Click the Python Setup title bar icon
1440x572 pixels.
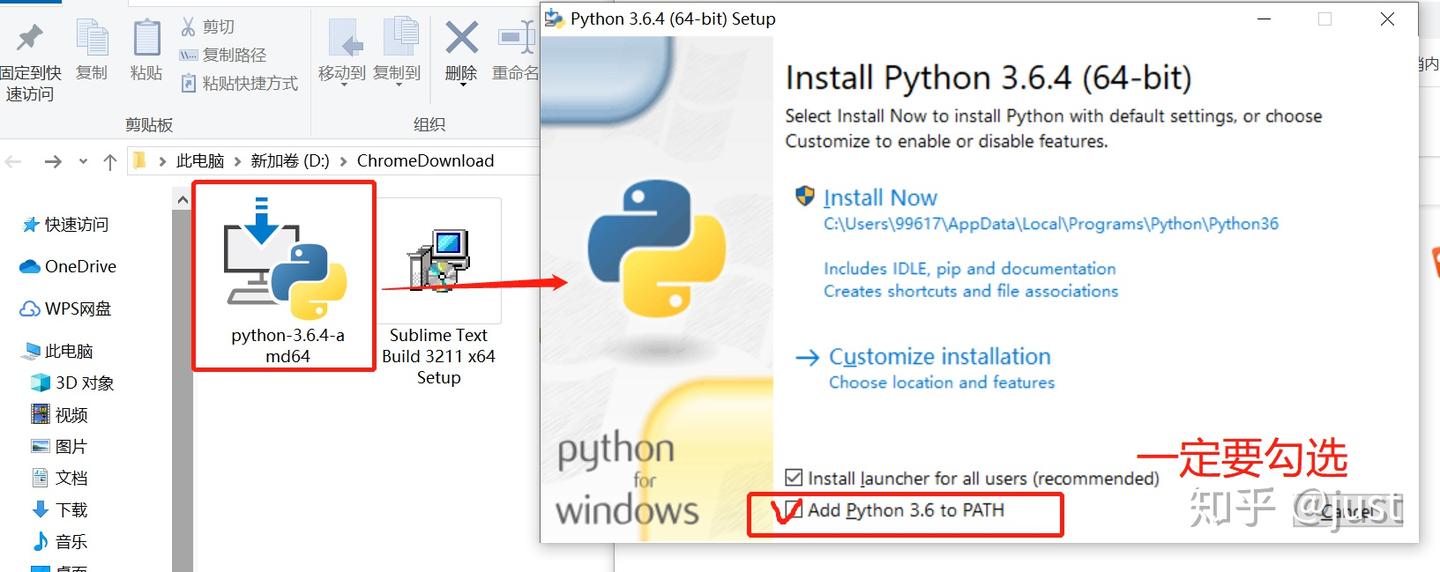(553, 19)
